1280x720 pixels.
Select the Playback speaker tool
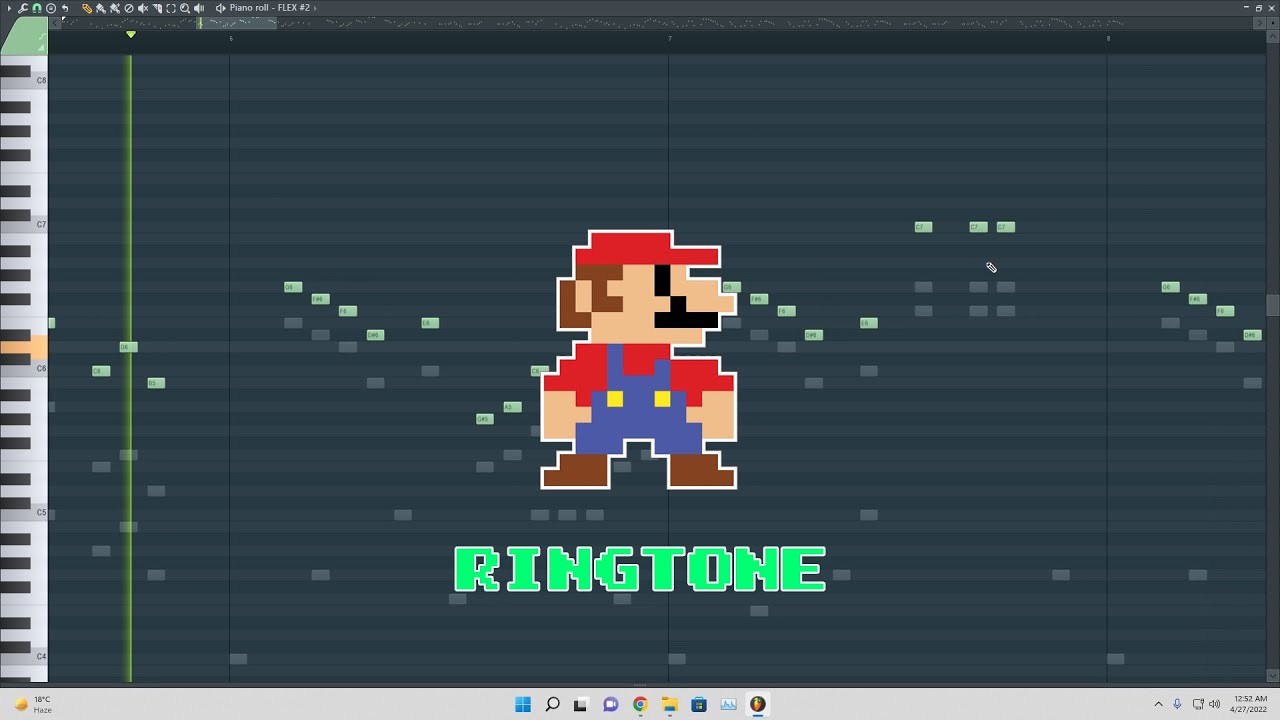pos(199,8)
